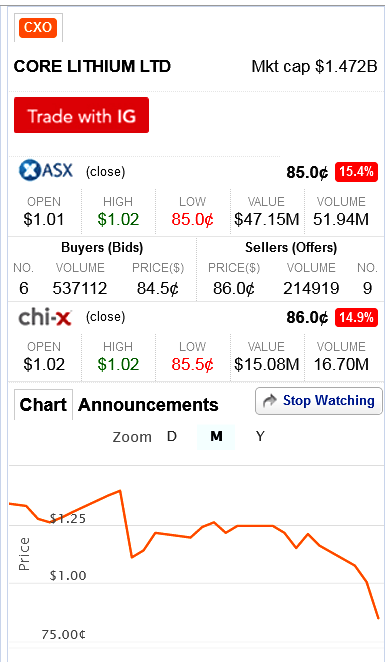Click the chi-x exchange logo
Screen dimensions: 391x662
click(45, 317)
